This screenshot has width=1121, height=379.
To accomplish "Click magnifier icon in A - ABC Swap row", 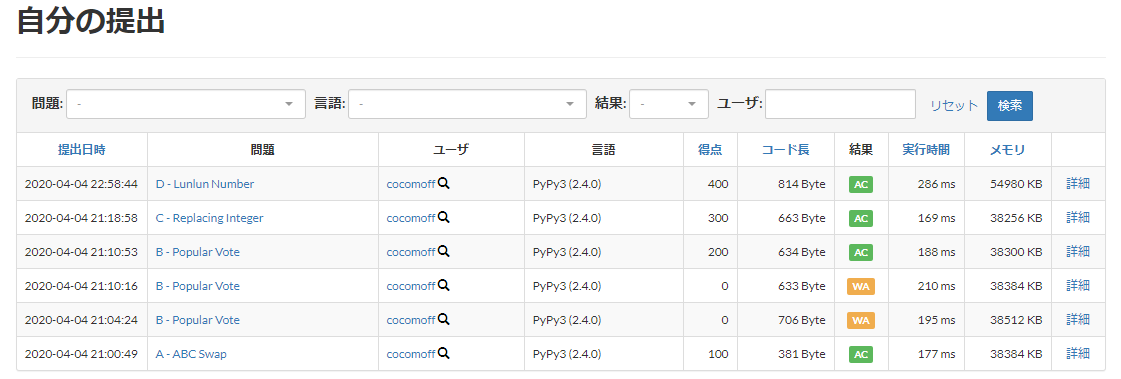I will pyautogui.click(x=443, y=353).
